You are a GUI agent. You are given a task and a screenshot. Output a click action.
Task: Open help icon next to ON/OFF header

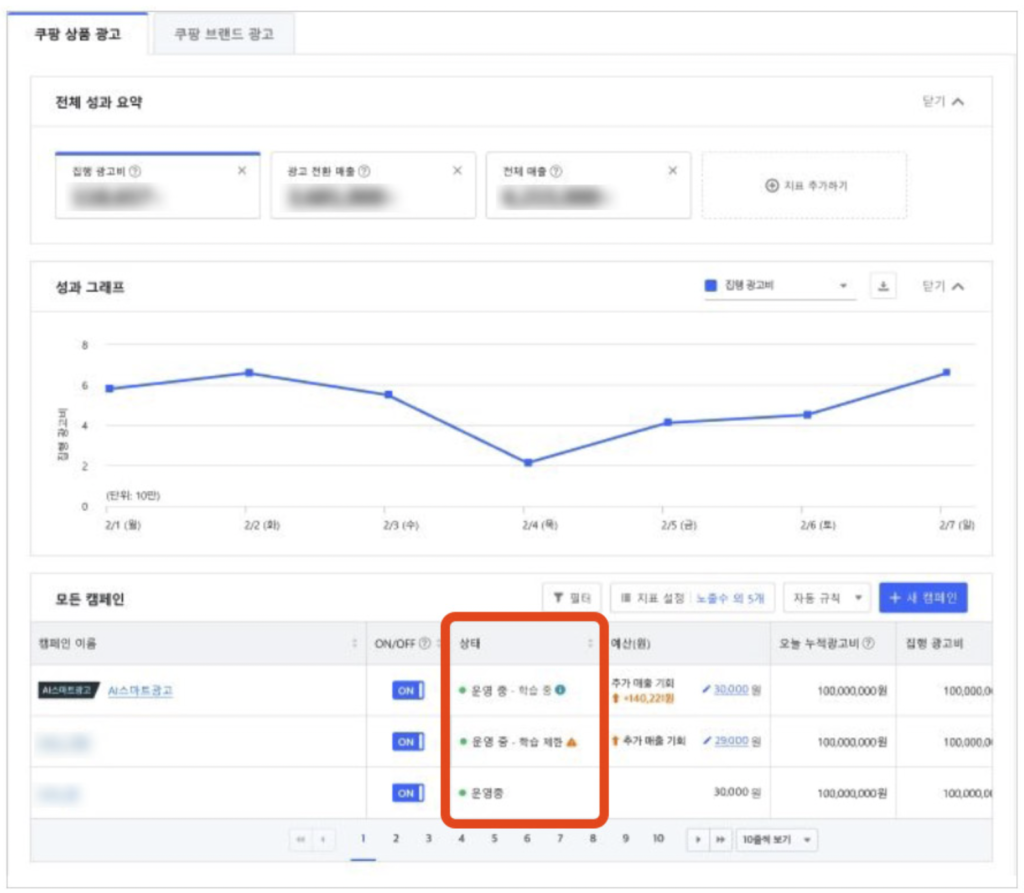(x=424, y=643)
